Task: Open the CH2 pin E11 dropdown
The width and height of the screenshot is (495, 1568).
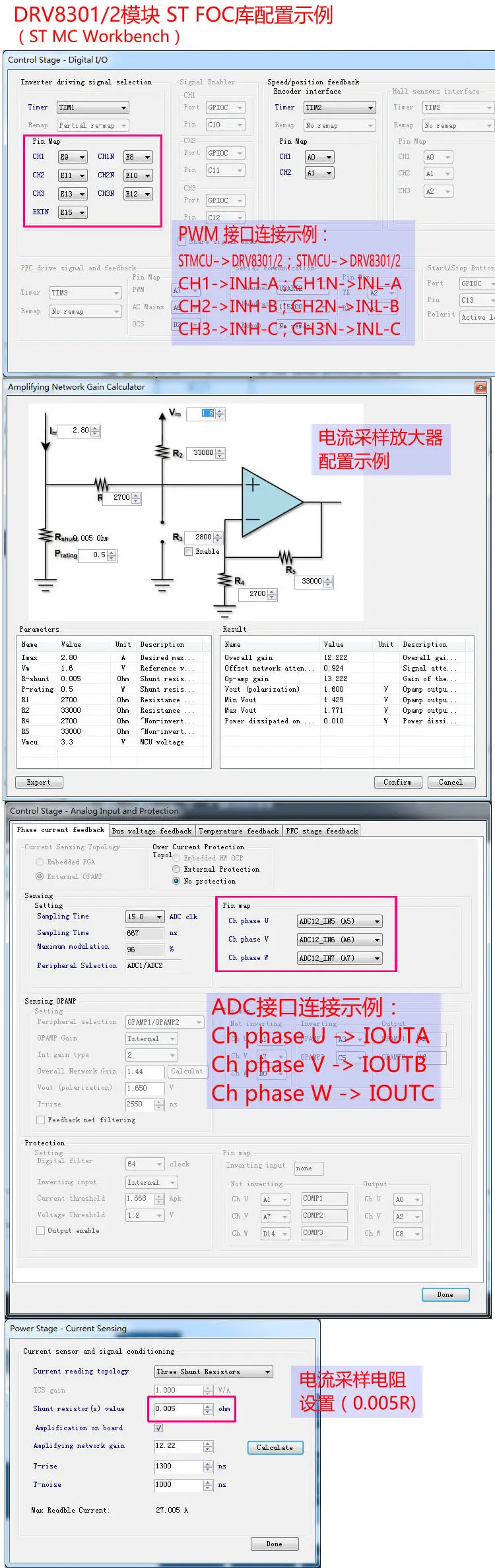Action: [x=73, y=175]
